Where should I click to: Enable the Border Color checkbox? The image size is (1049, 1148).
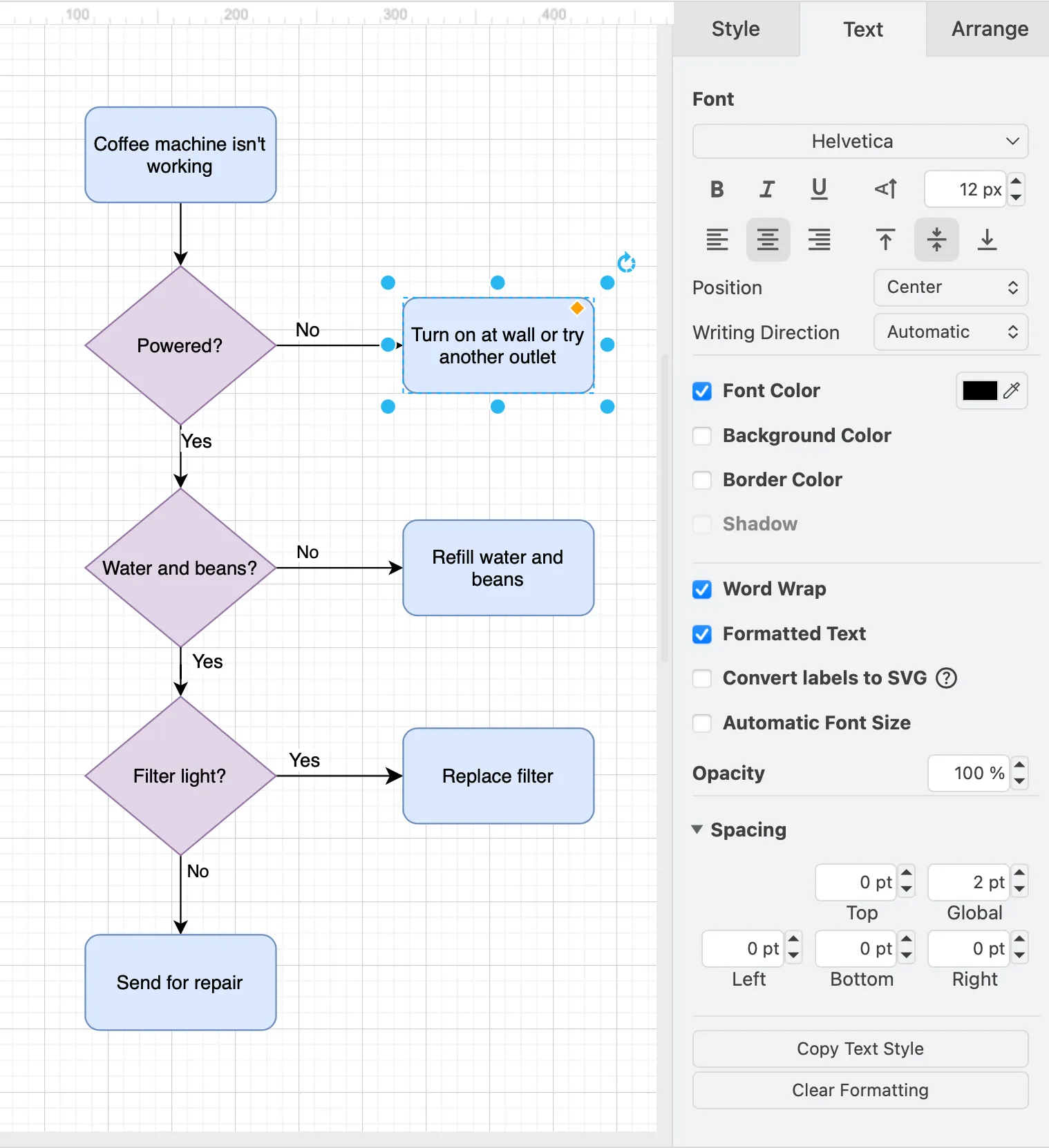tap(702, 480)
